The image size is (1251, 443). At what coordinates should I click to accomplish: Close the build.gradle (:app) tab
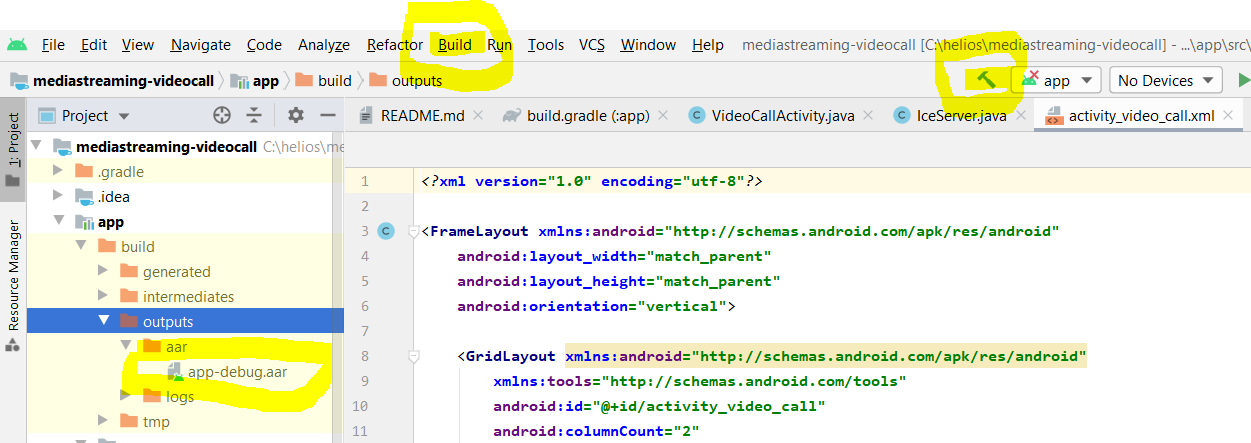pyautogui.click(x=664, y=116)
